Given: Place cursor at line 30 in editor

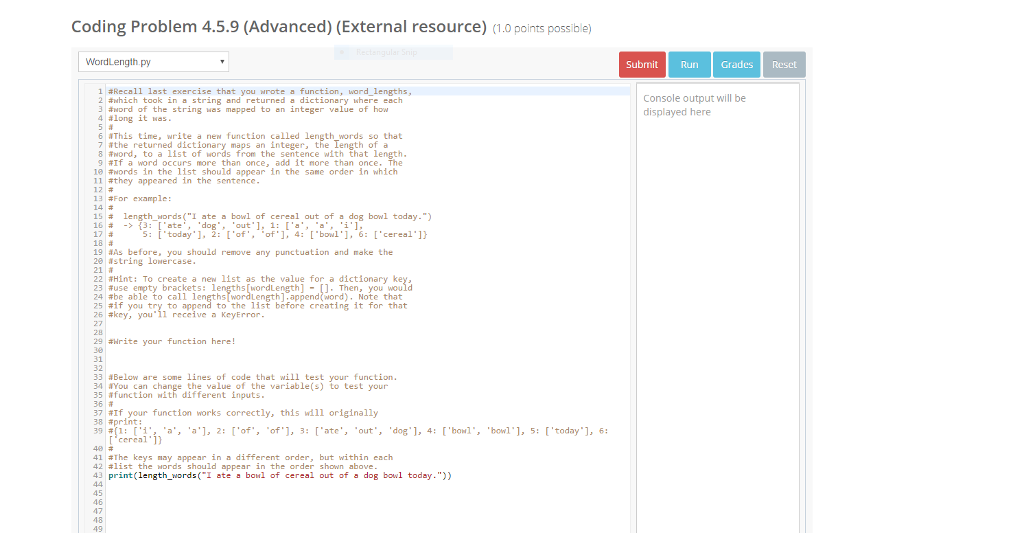Looking at the screenshot, I should 366,351.
